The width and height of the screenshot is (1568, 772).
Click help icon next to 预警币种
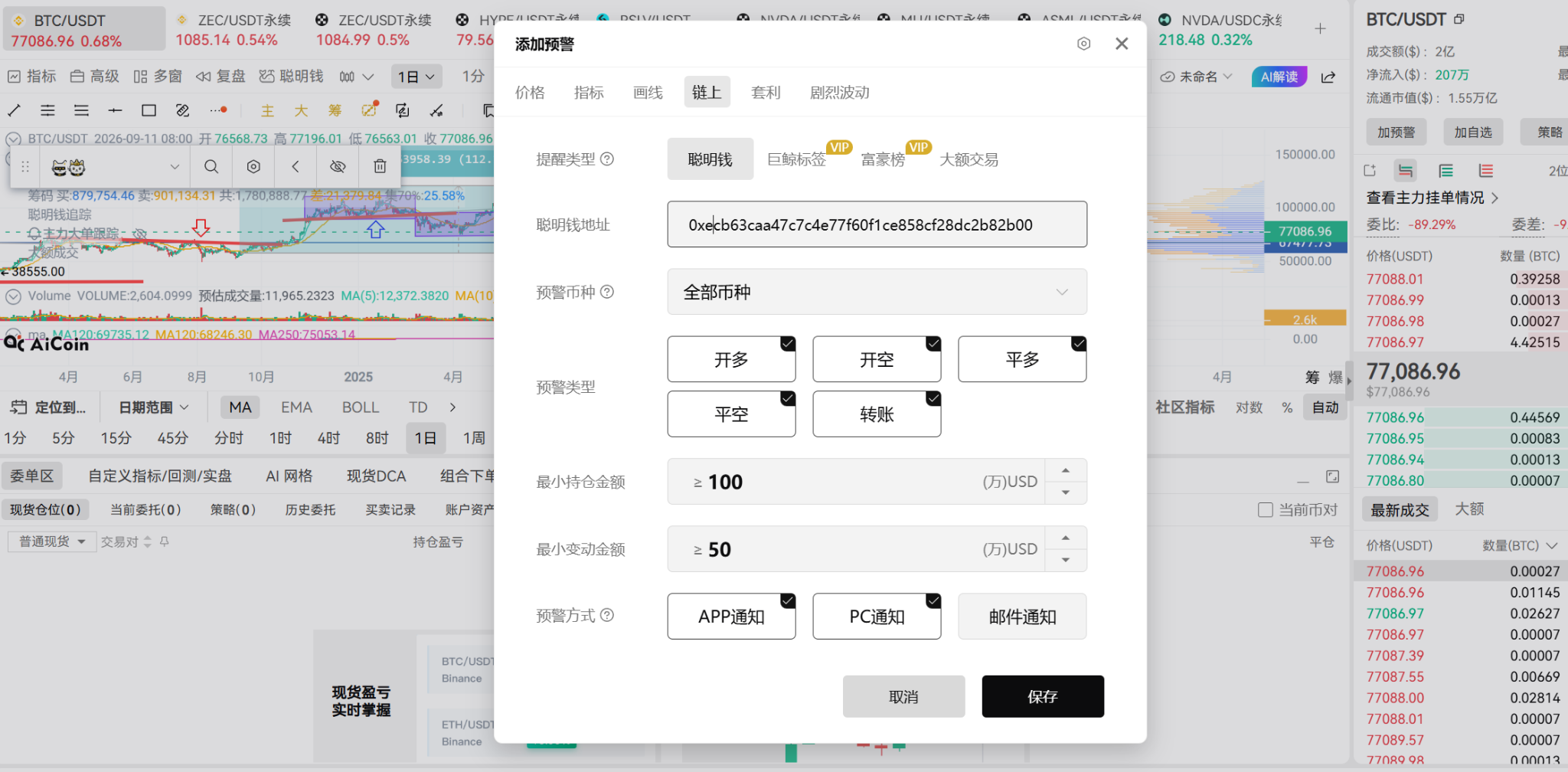(x=607, y=292)
